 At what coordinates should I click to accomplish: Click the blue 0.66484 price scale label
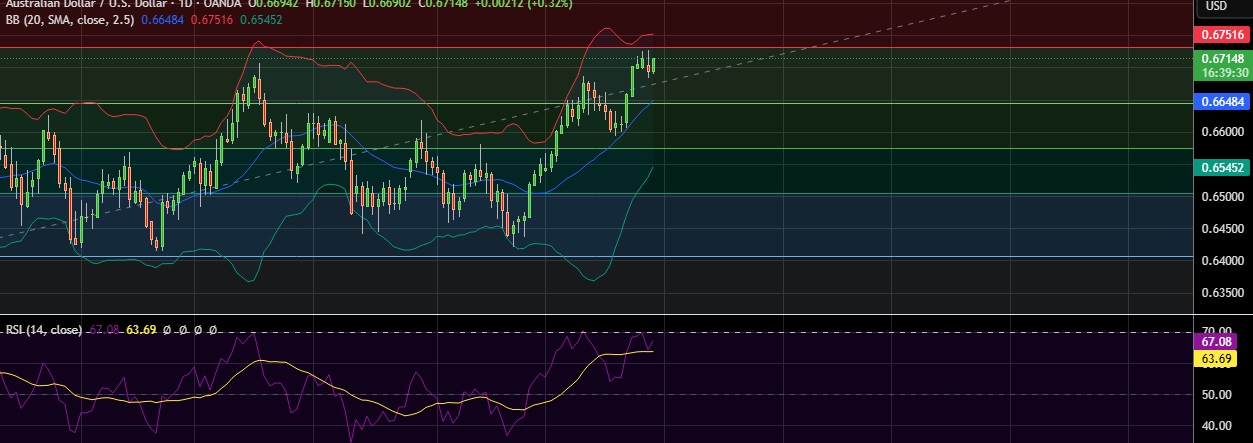click(1223, 101)
